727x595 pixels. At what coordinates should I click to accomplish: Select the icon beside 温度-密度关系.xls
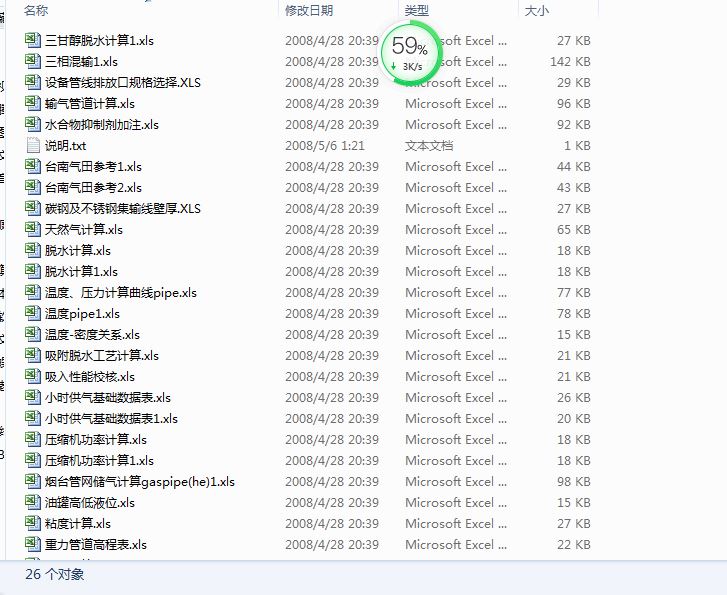tap(33, 334)
